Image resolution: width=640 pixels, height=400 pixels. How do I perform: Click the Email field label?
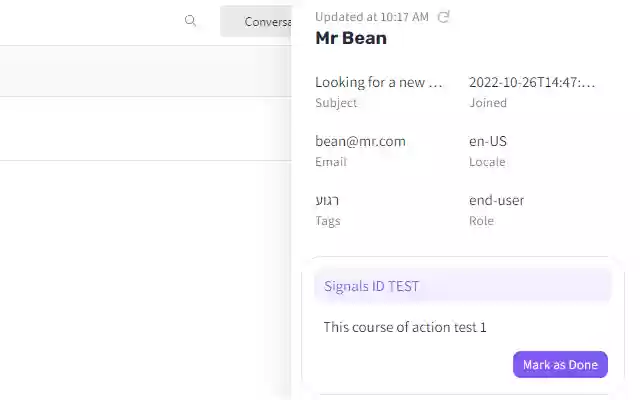click(x=331, y=162)
